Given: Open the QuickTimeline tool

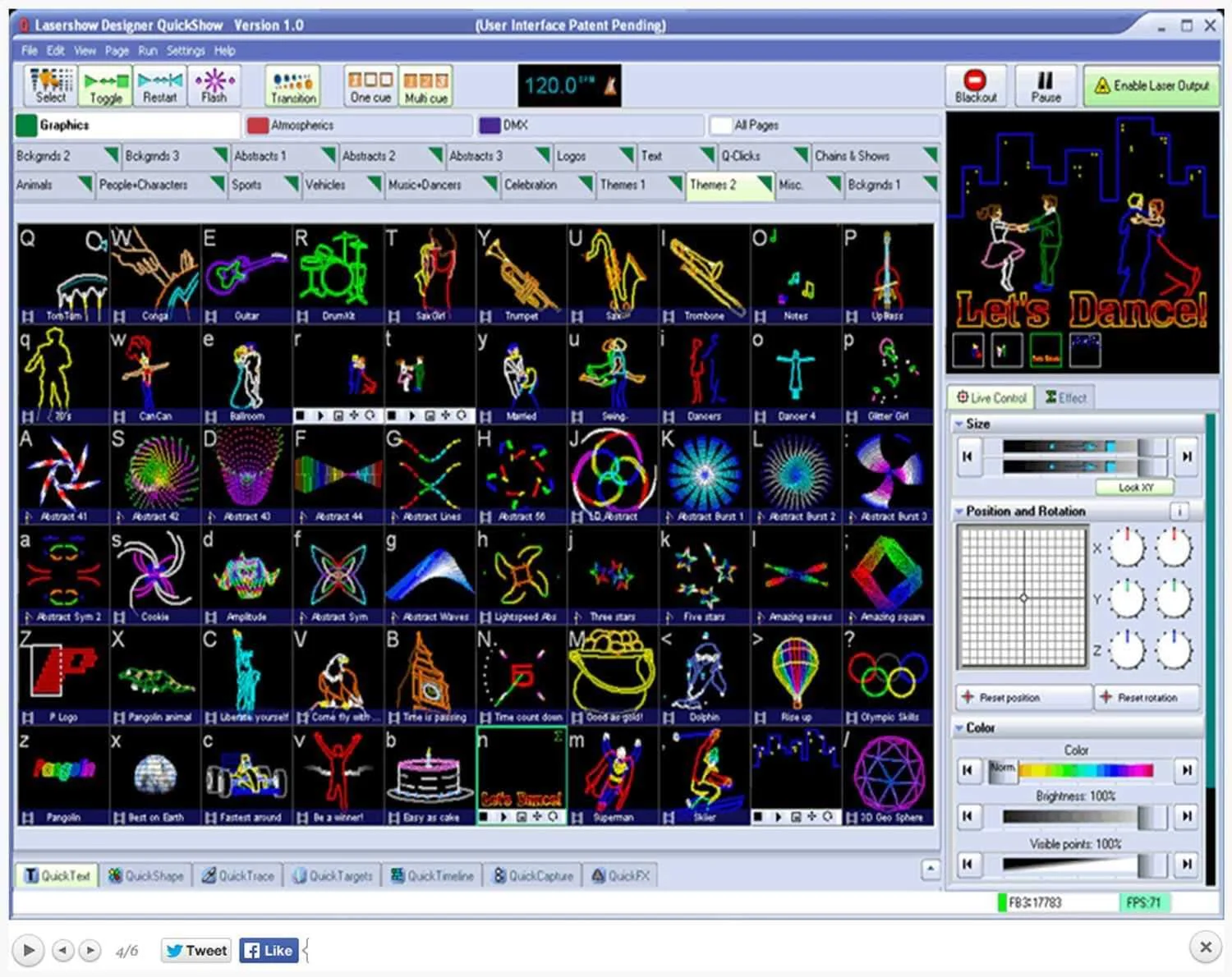Looking at the screenshot, I should [433, 876].
